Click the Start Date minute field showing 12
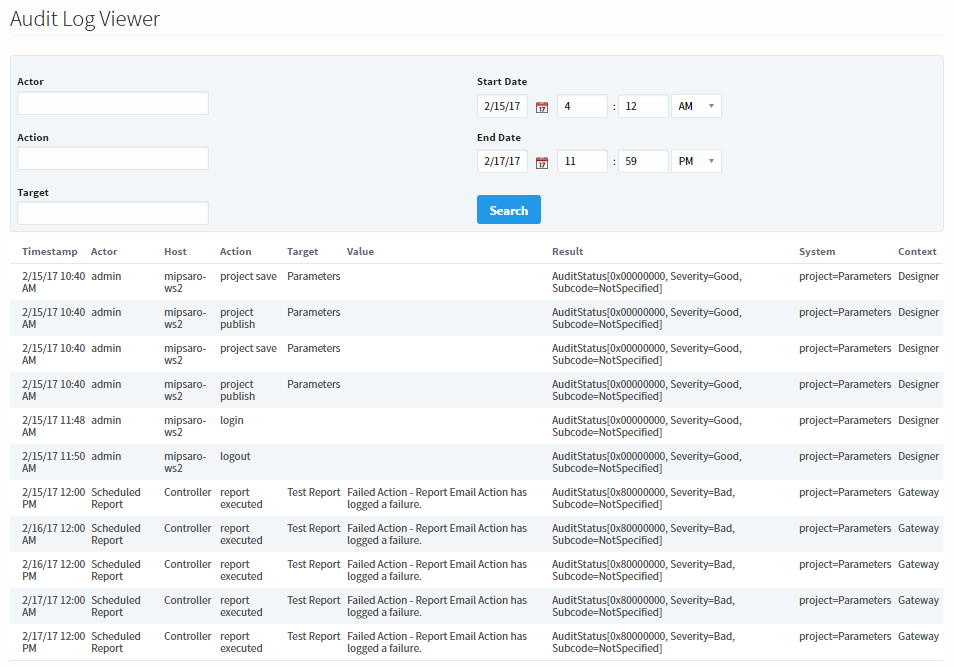Image resolution: width=954 pixels, height=667 pixels. (x=640, y=106)
